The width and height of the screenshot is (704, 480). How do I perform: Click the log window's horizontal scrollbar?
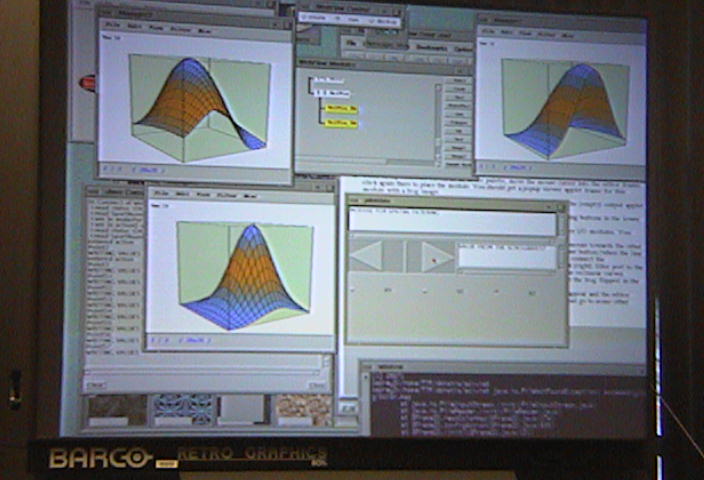203,372
